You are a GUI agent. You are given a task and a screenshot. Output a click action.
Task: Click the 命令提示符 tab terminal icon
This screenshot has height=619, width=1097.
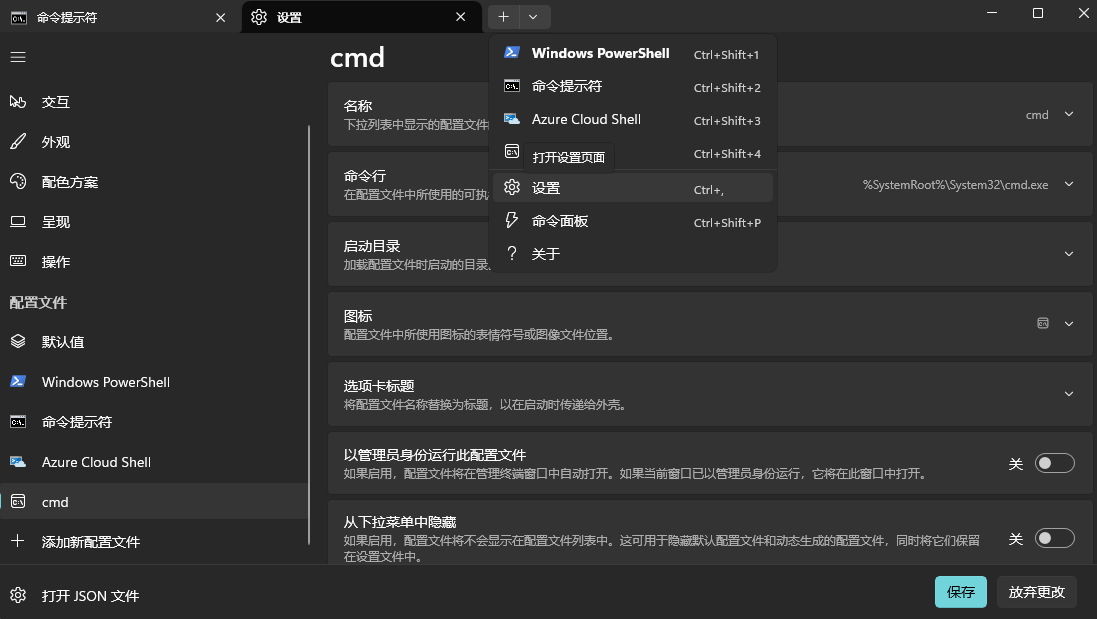19,17
